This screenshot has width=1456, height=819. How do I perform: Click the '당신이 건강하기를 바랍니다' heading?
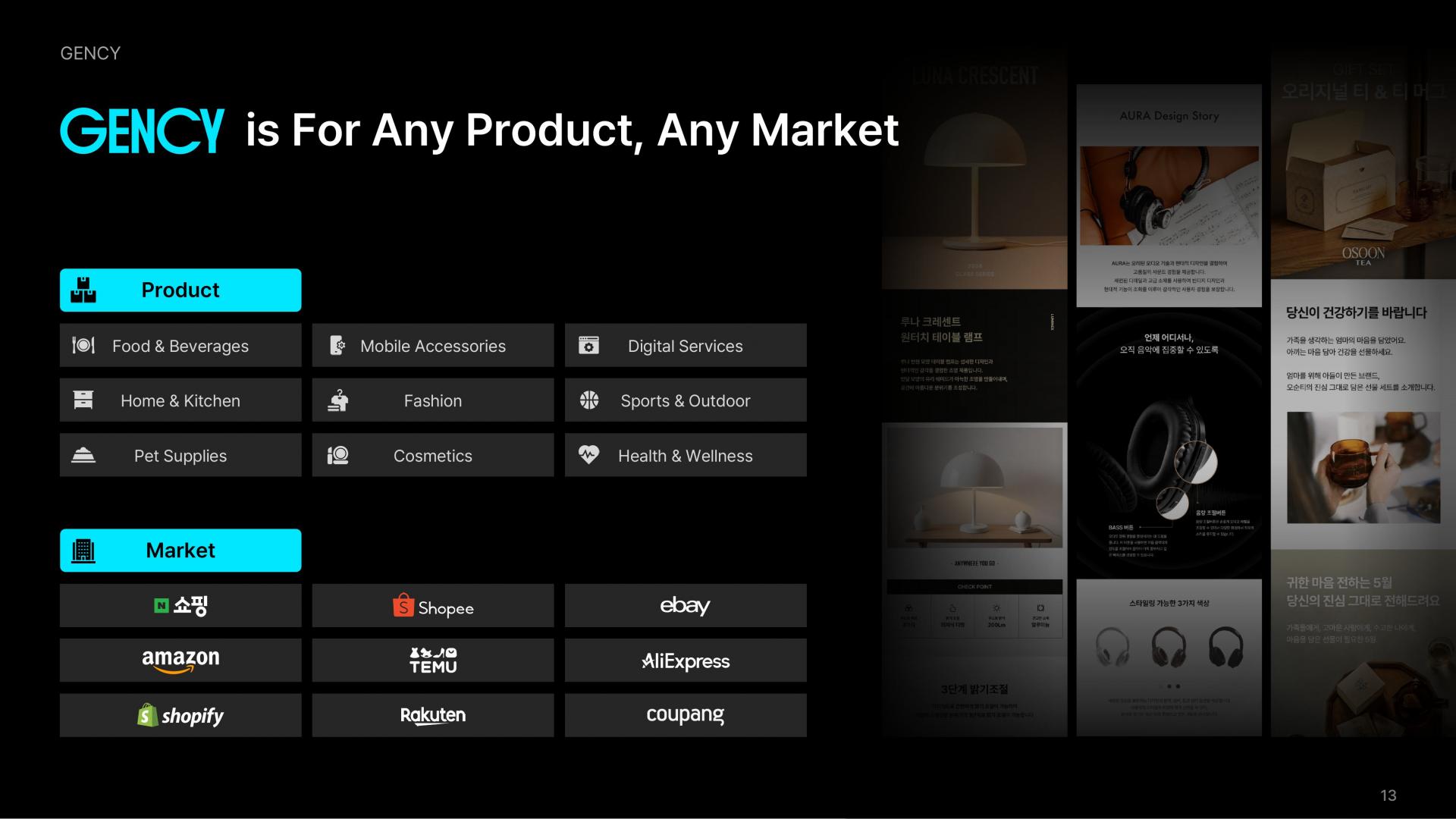click(x=1357, y=312)
